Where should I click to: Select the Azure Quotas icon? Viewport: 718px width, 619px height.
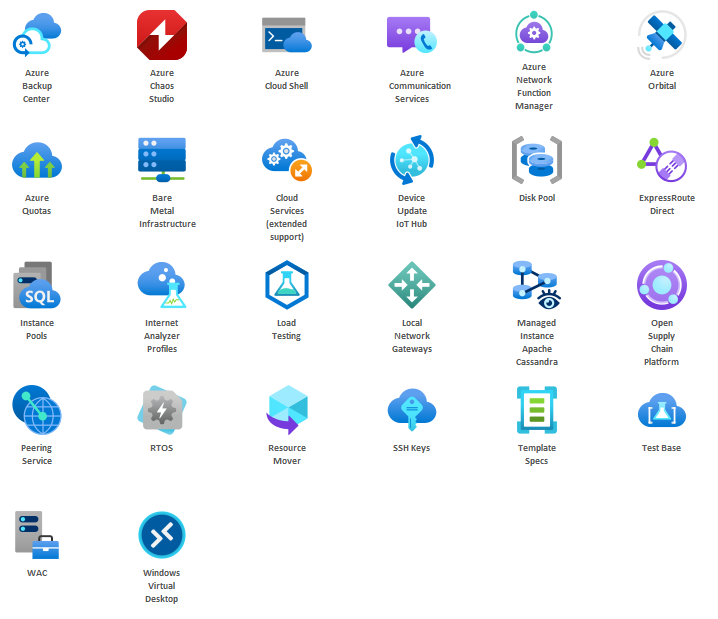click(x=36, y=159)
